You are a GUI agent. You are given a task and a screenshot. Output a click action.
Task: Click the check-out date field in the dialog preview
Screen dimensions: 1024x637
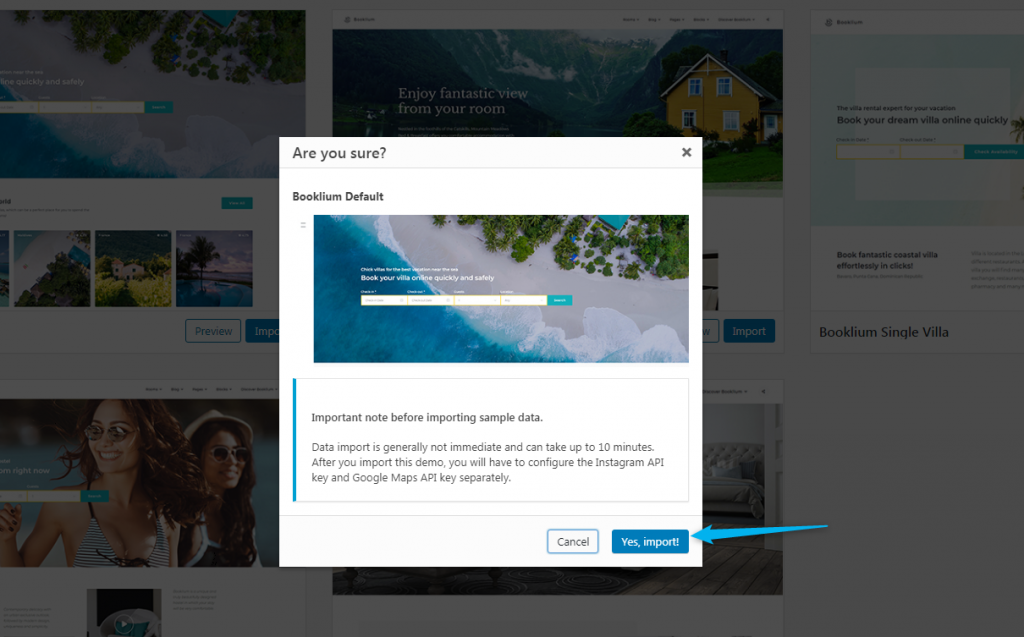[430, 301]
